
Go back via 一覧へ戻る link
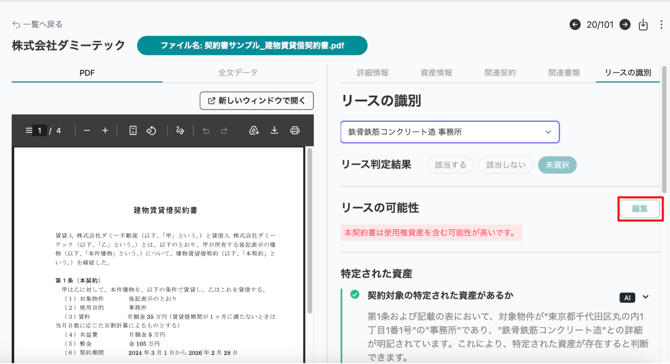tap(38, 24)
